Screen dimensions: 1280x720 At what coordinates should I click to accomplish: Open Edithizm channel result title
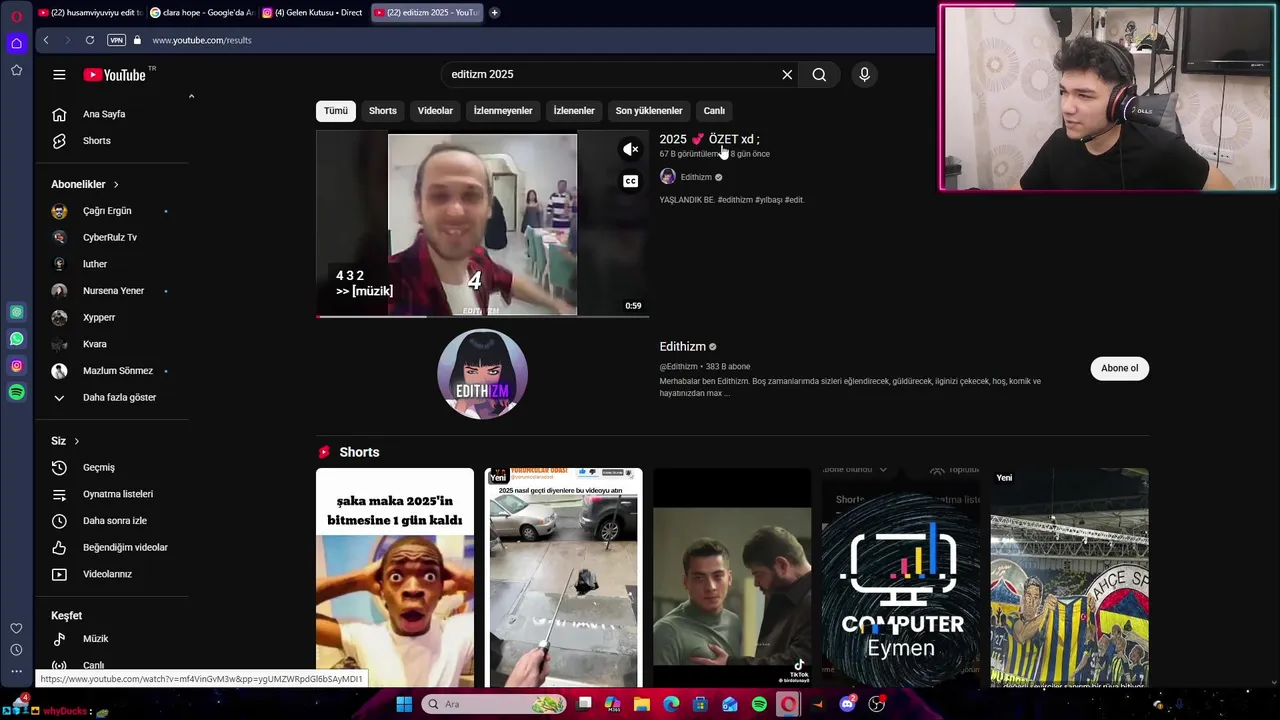click(683, 346)
